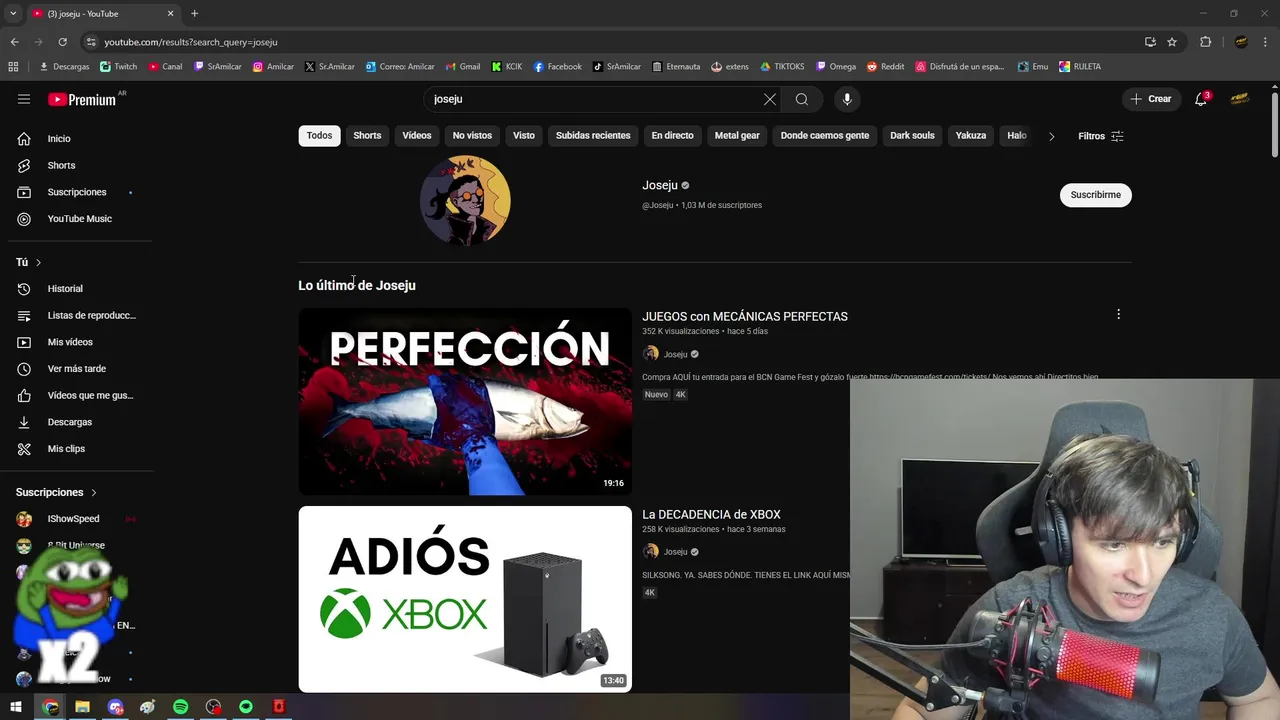Click the page vertical scrollbar

coord(1275,125)
